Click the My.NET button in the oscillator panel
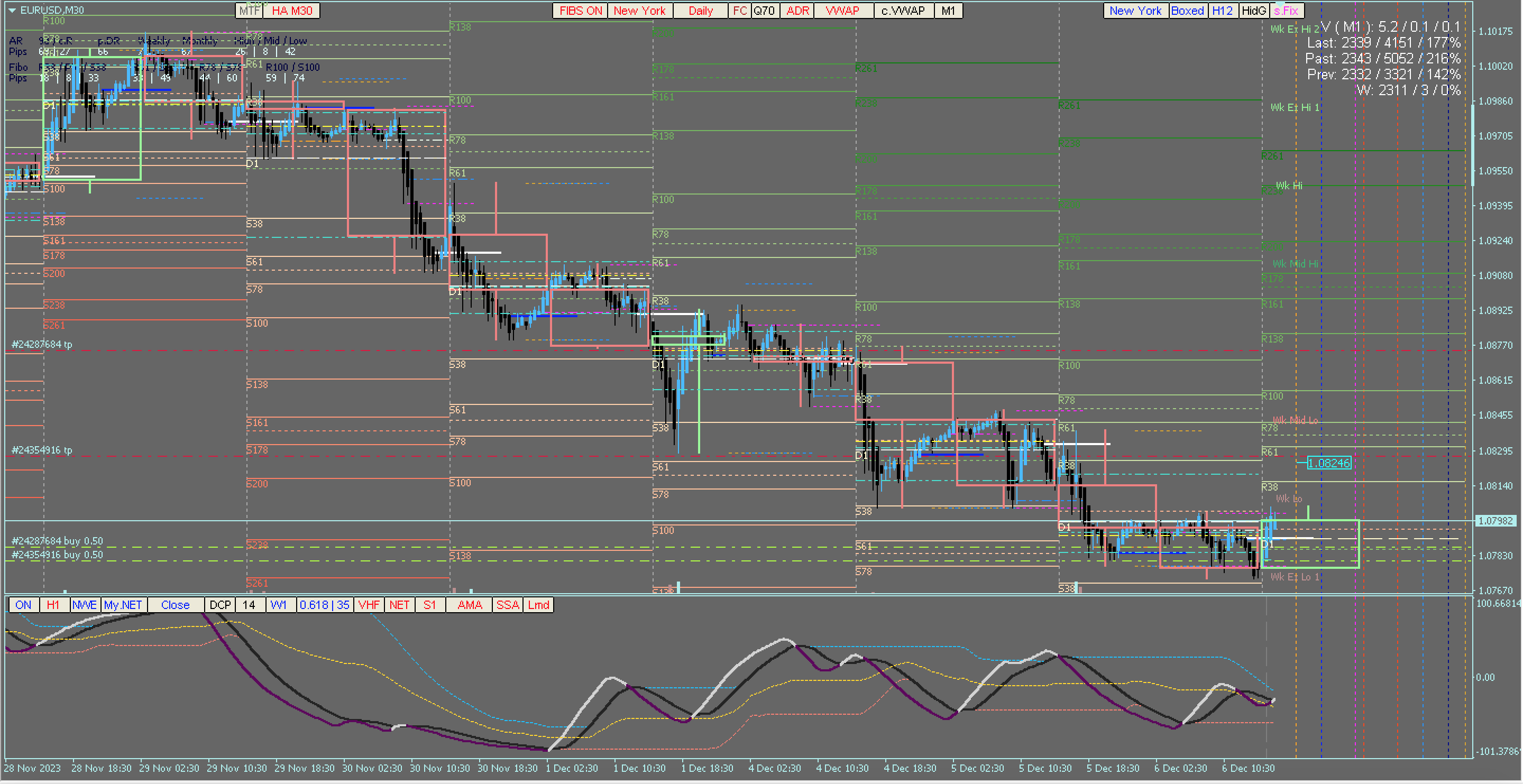The width and height of the screenshot is (1523, 784). 123,605
